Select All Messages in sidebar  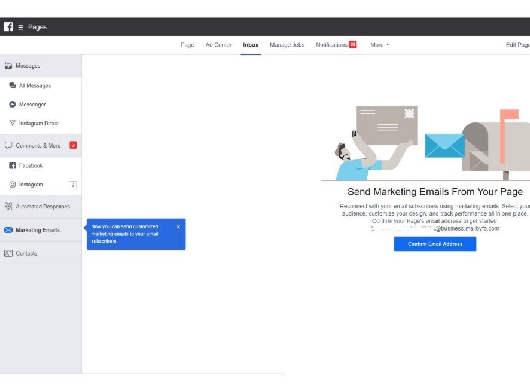pos(41,86)
